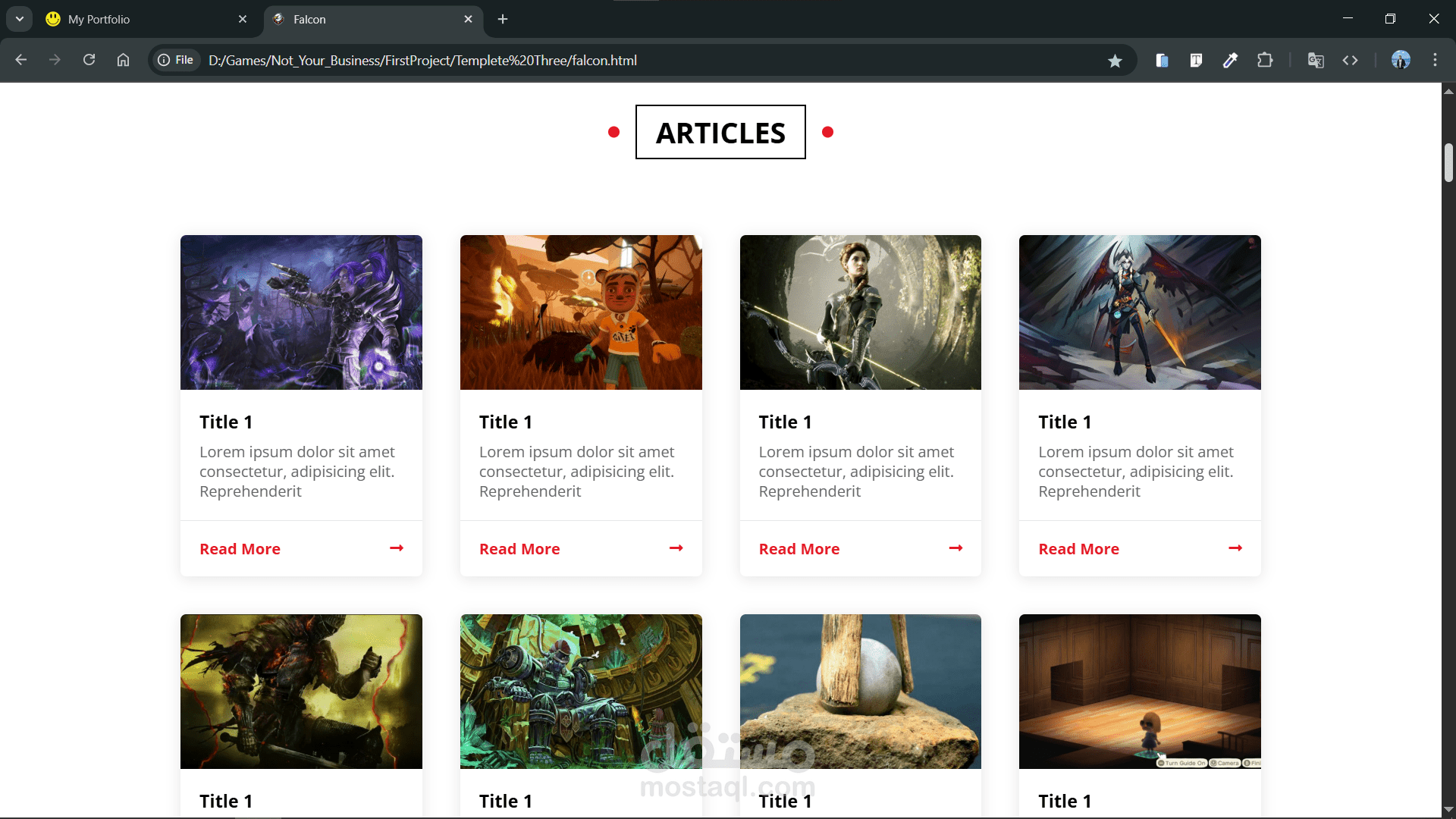View site info for File indicator

176,60
